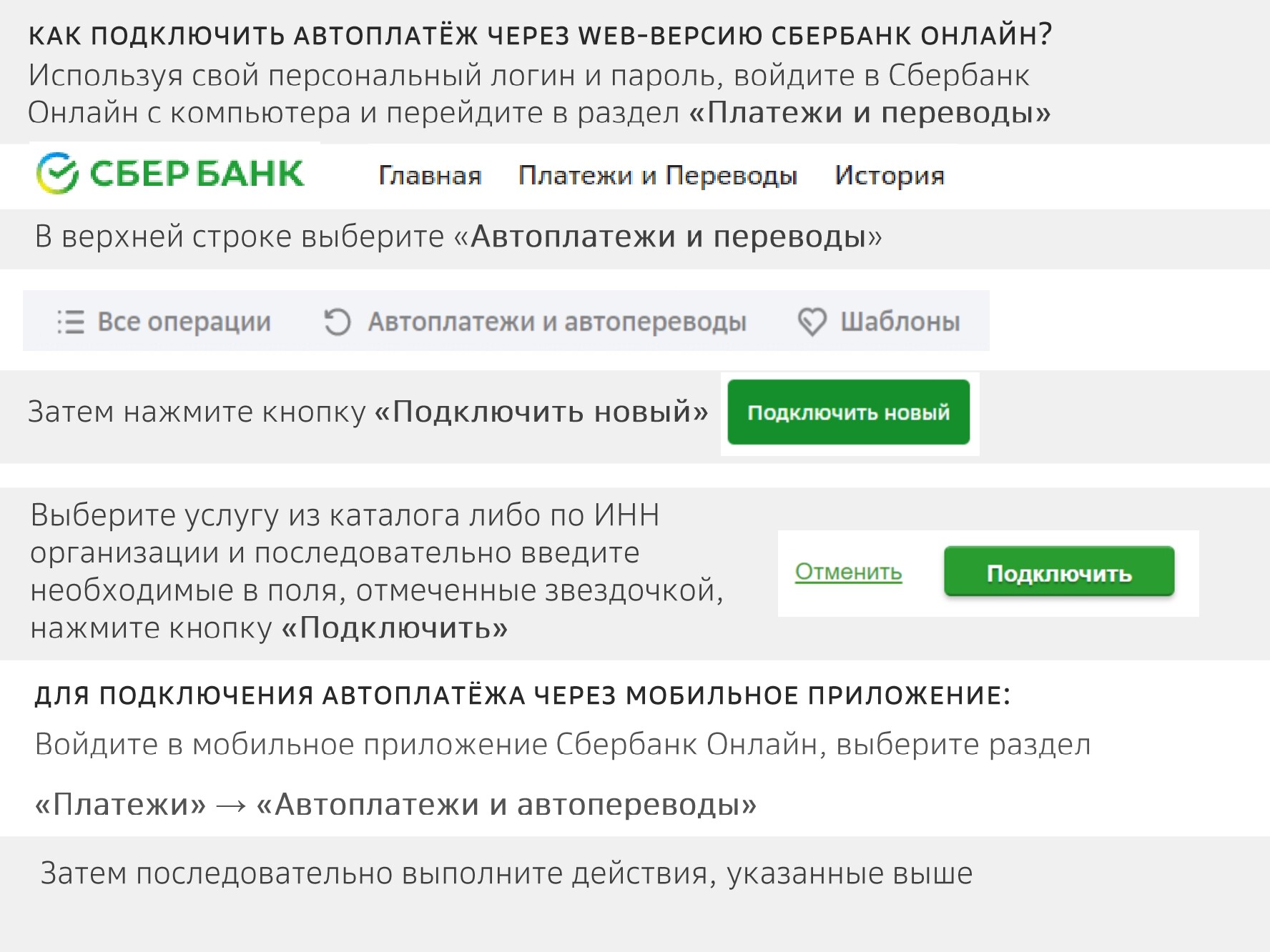
Task: Go to the История menu item
Action: [890, 176]
